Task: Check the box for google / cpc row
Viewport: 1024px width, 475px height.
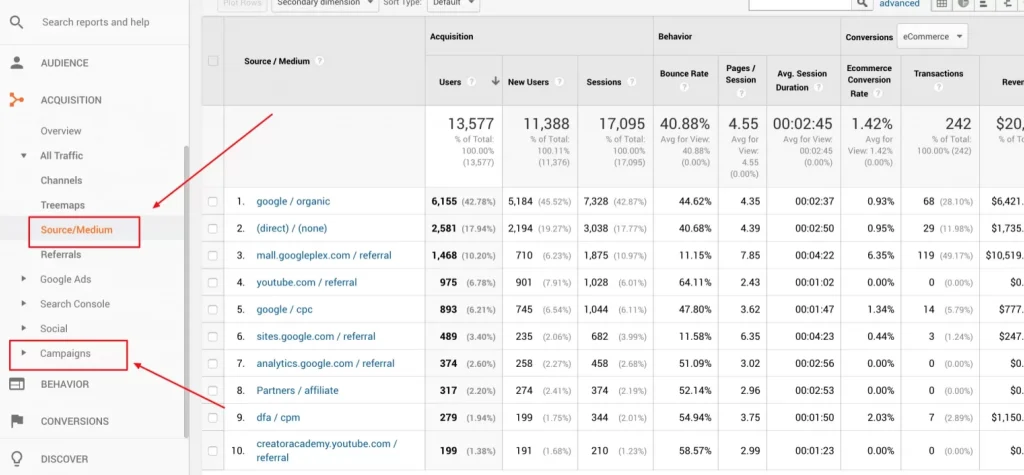Action: (x=212, y=310)
